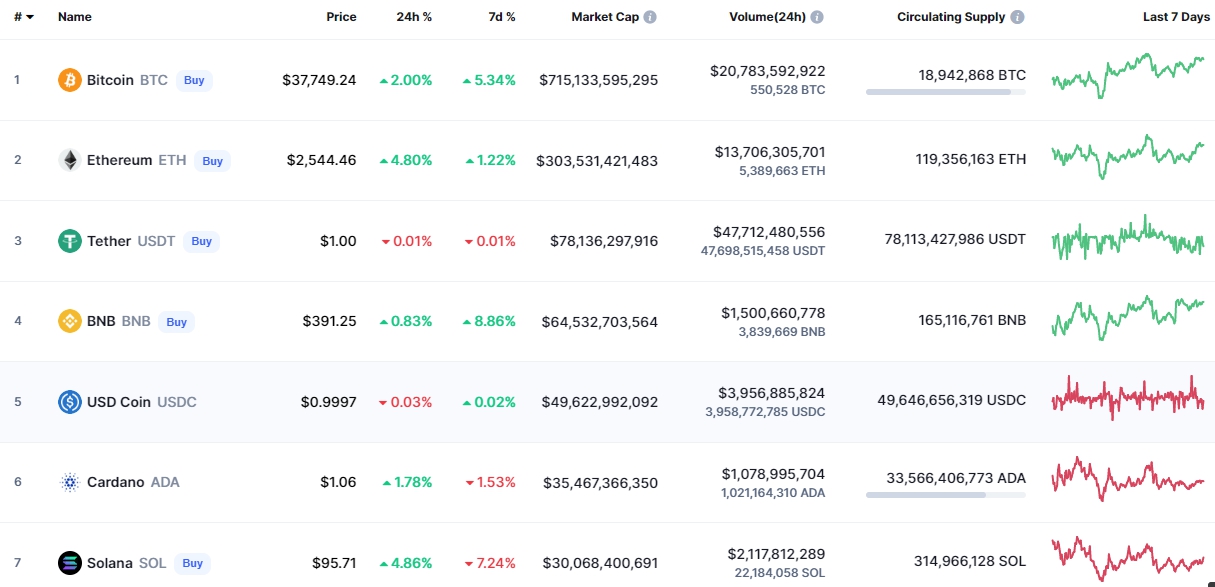Click Cardano's circulating supply progress bar
The width and height of the screenshot is (1215, 587).
[945, 495]
